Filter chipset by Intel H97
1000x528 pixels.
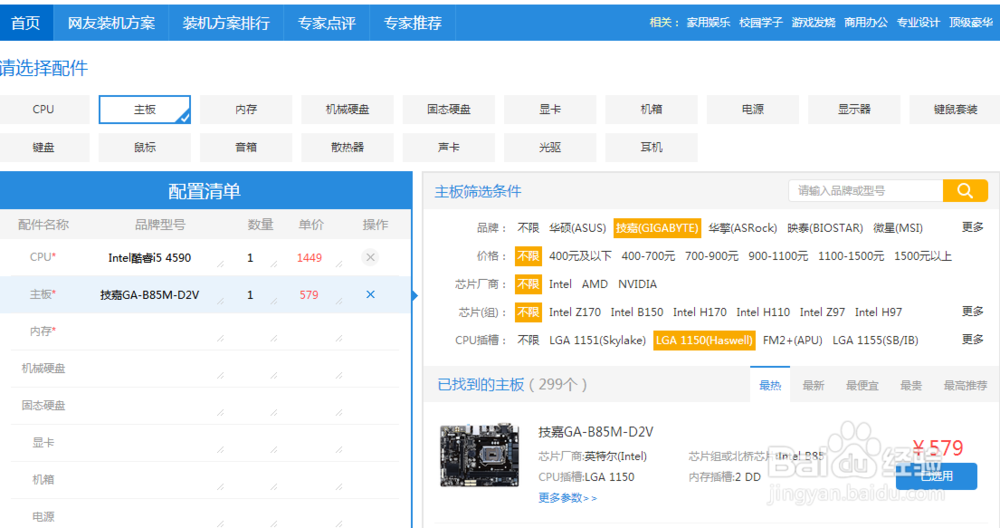[x=878, y=312]
